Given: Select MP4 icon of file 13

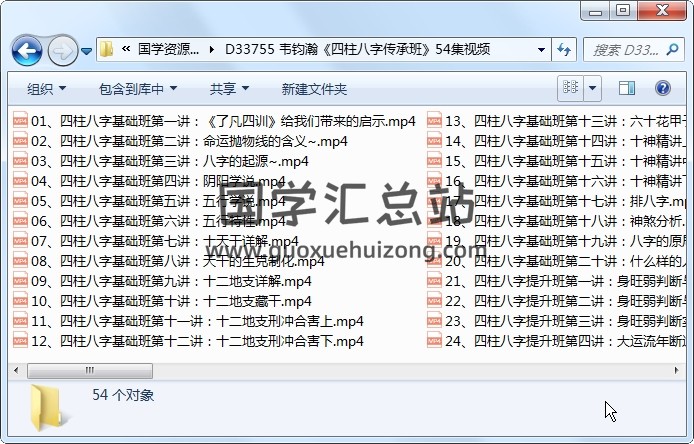Looking at the screenshot, I should 434,120.
